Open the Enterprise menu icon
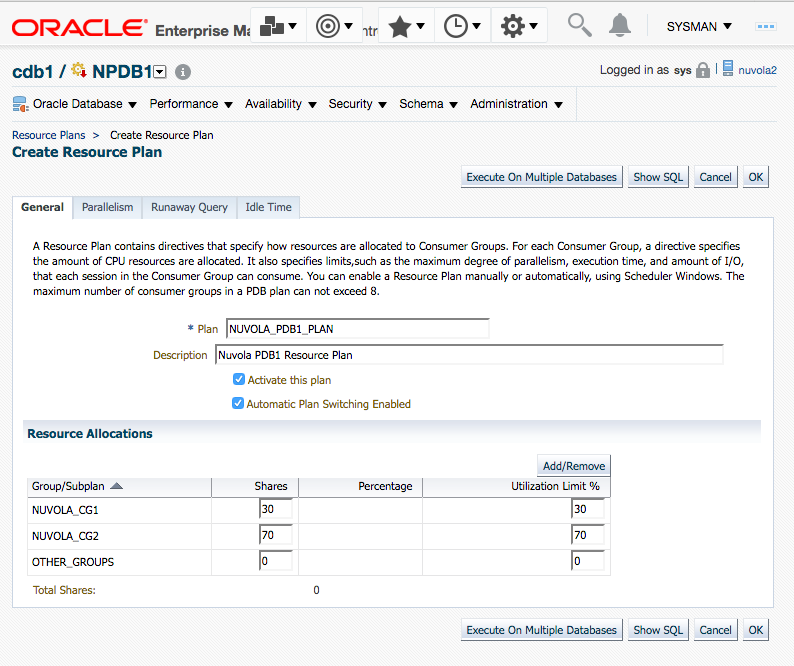Viewport: 794px width, 666px height. [x=278, y=26]
